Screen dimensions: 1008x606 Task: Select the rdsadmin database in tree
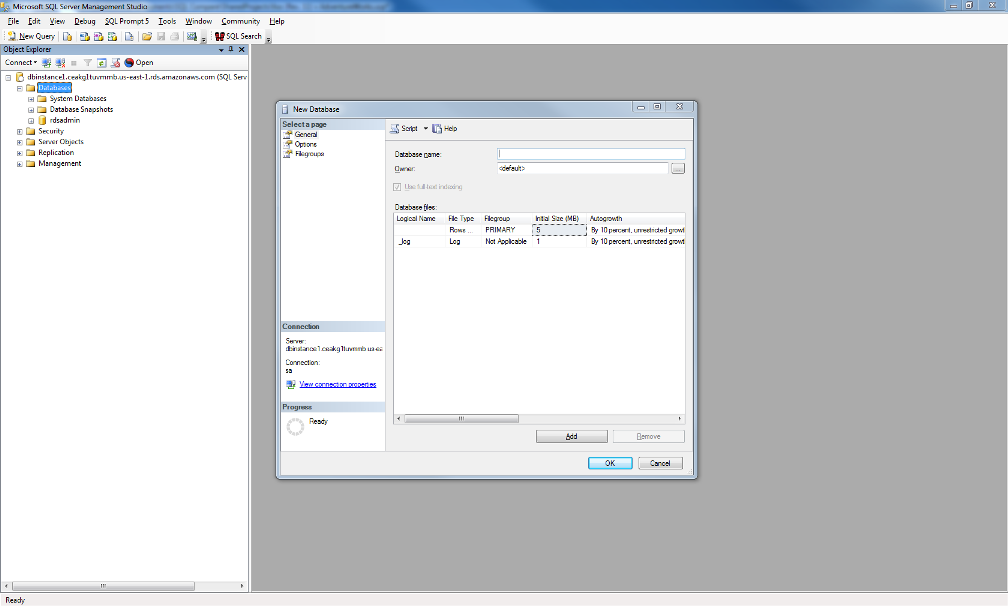pyautogui.click(x=65, y=120)
